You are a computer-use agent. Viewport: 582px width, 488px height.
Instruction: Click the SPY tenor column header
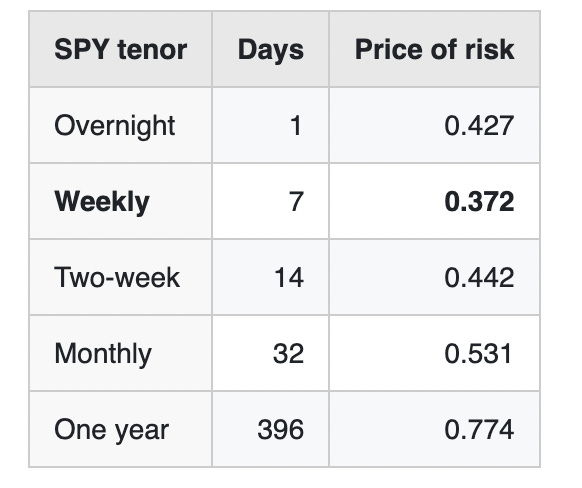click(121, 49)
